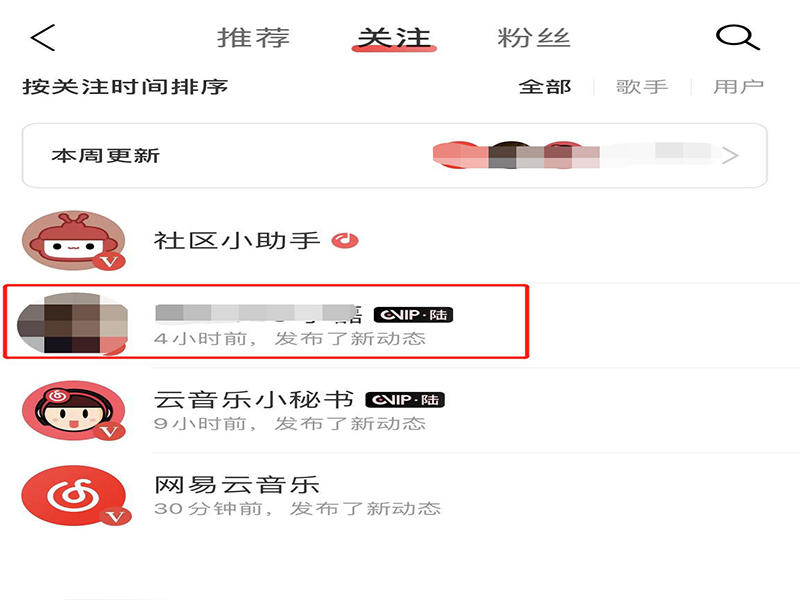Tap the back arrow icon

coord(43,38)
